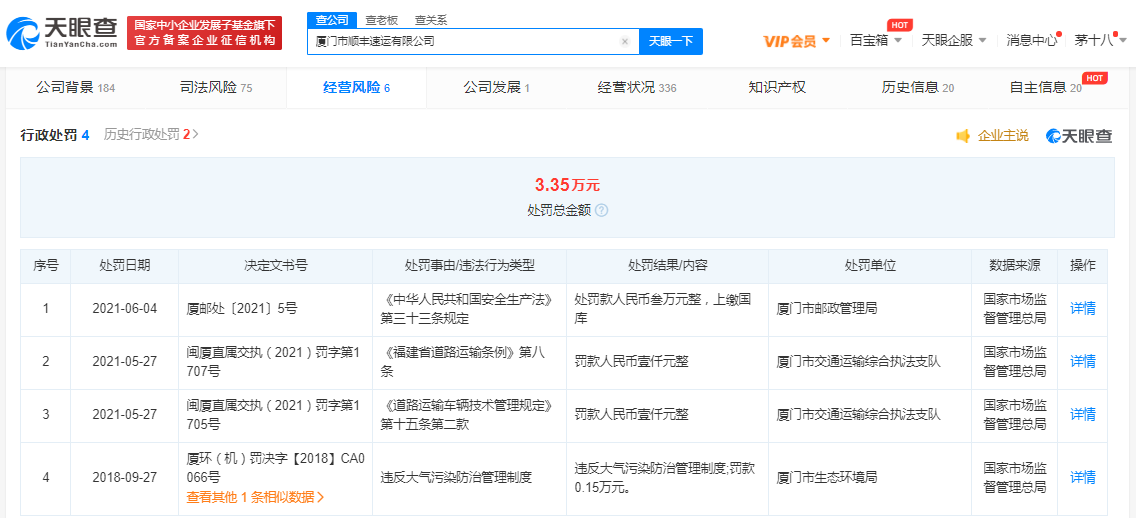Image resolution: width=1136 pixels, height=518 pixels.
Task: Click the 数据来源 column header
Action: pyautogui.click(x=1014, y=265)
